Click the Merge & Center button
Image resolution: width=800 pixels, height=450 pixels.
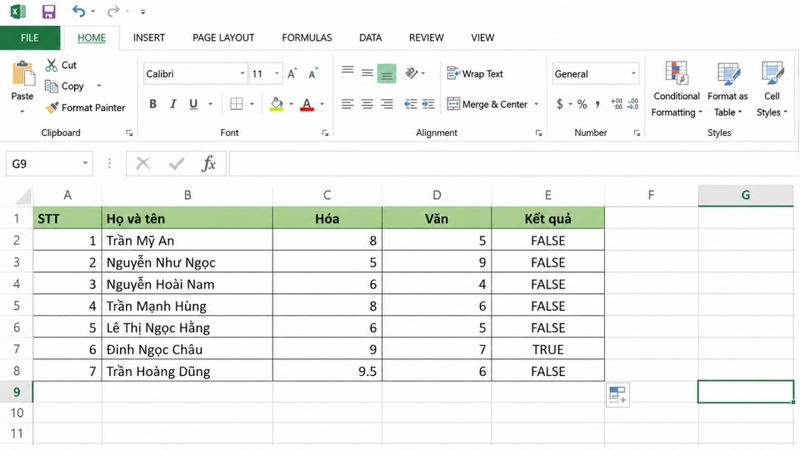487,105
